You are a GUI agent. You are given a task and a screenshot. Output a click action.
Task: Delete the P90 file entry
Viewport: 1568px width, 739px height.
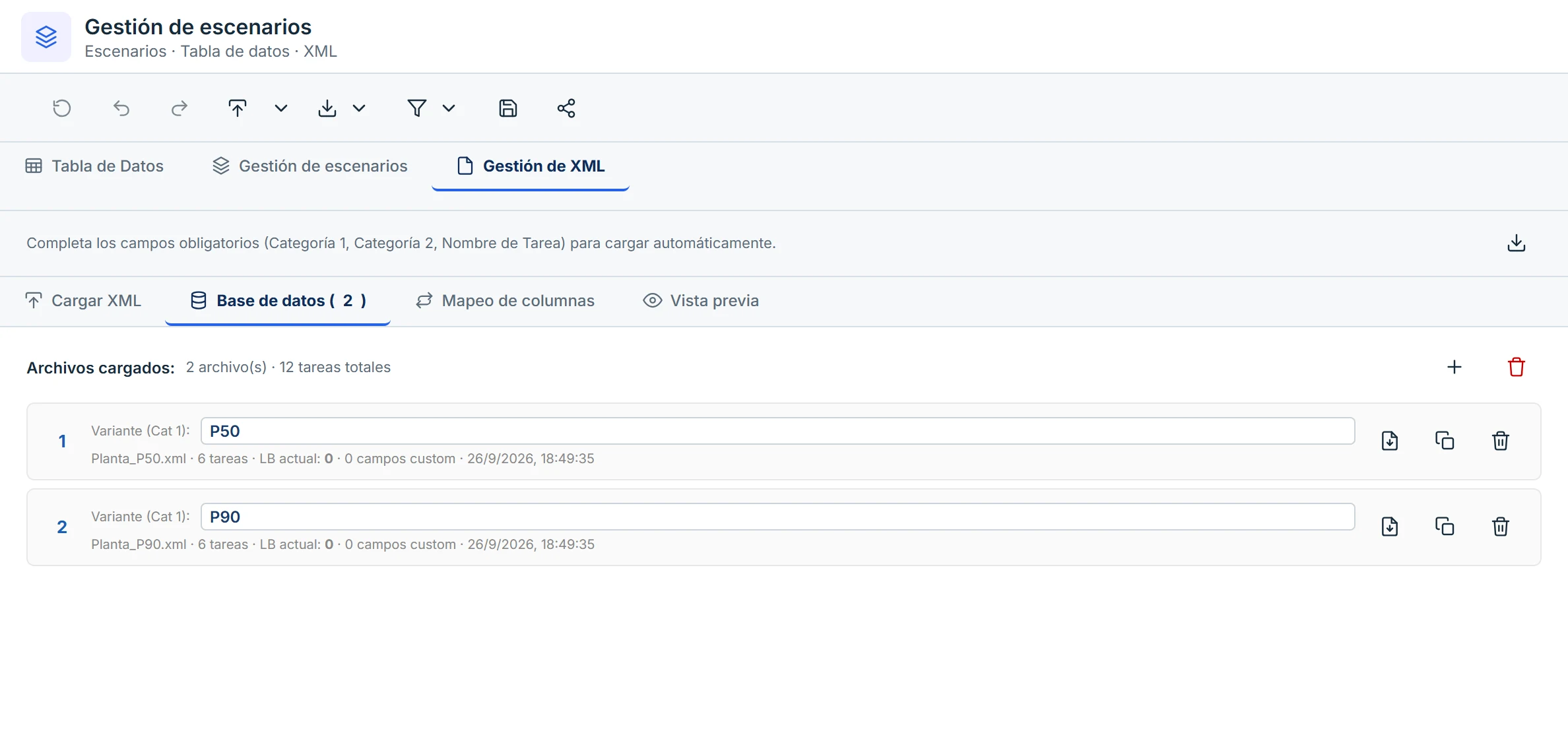tap(1501, 527)
